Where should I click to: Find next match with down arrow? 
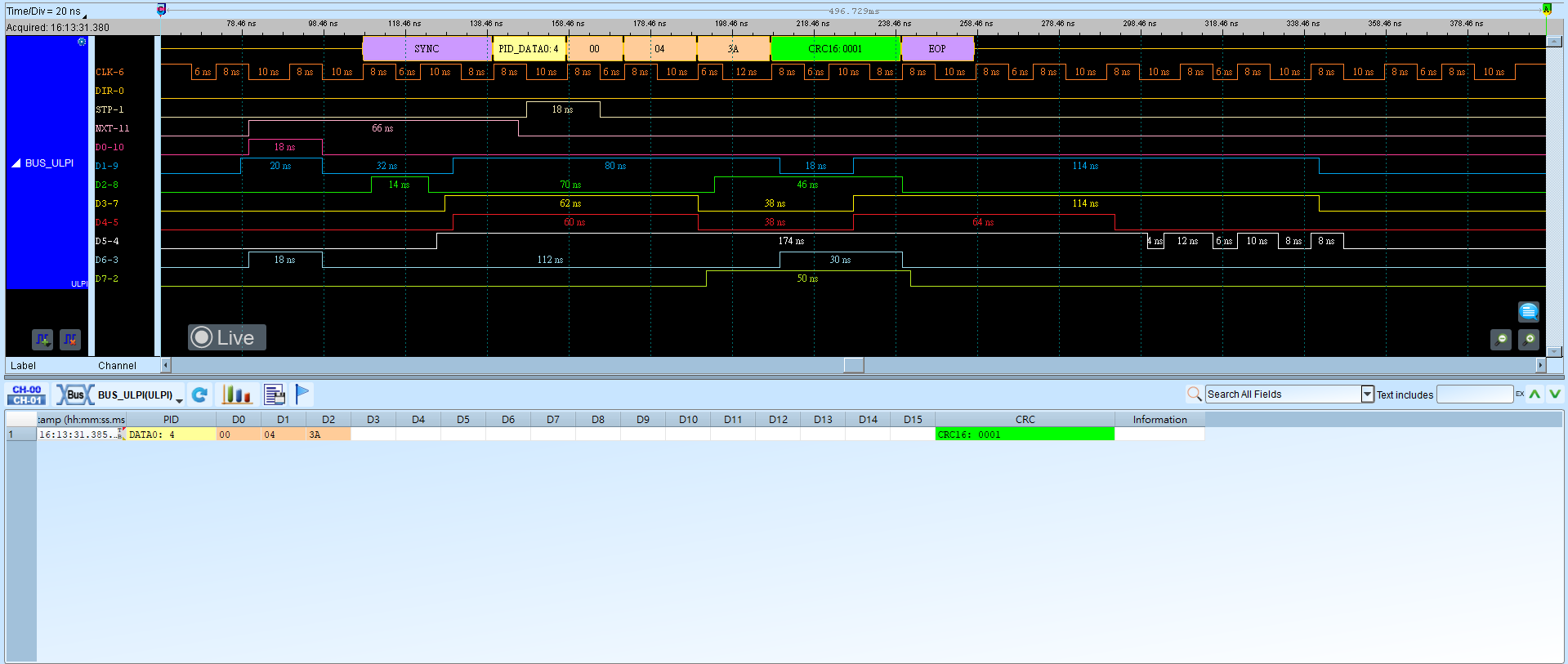[1555, 394]
